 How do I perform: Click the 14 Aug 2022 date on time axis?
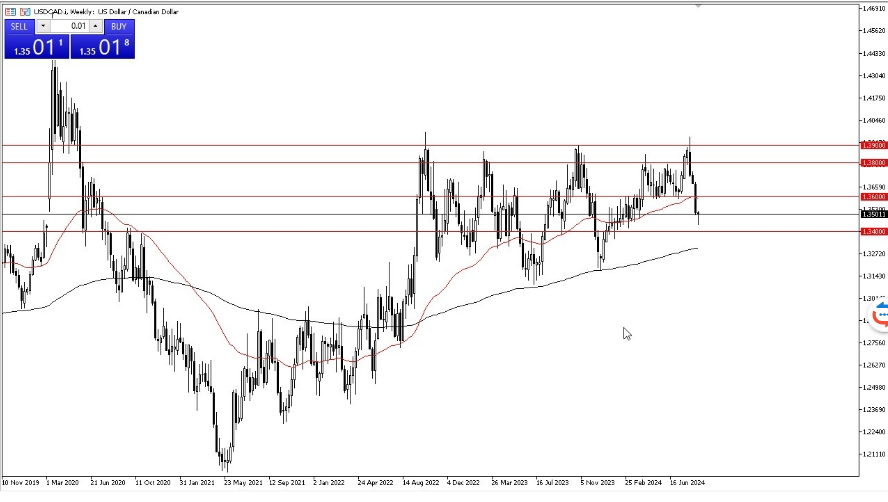(x=420, y=482)
